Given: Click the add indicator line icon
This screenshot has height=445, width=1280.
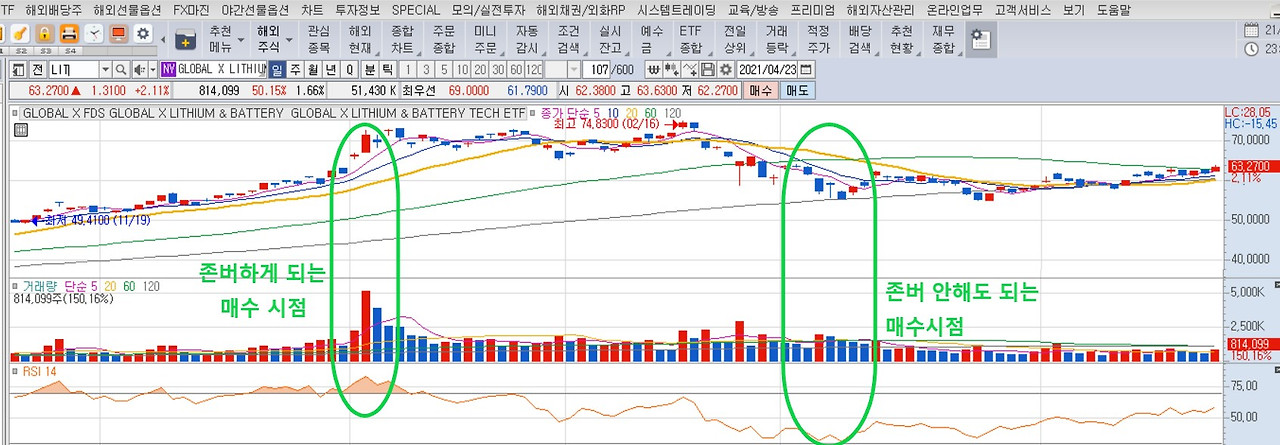Looking at the screenshot, I should coord(689,70).
